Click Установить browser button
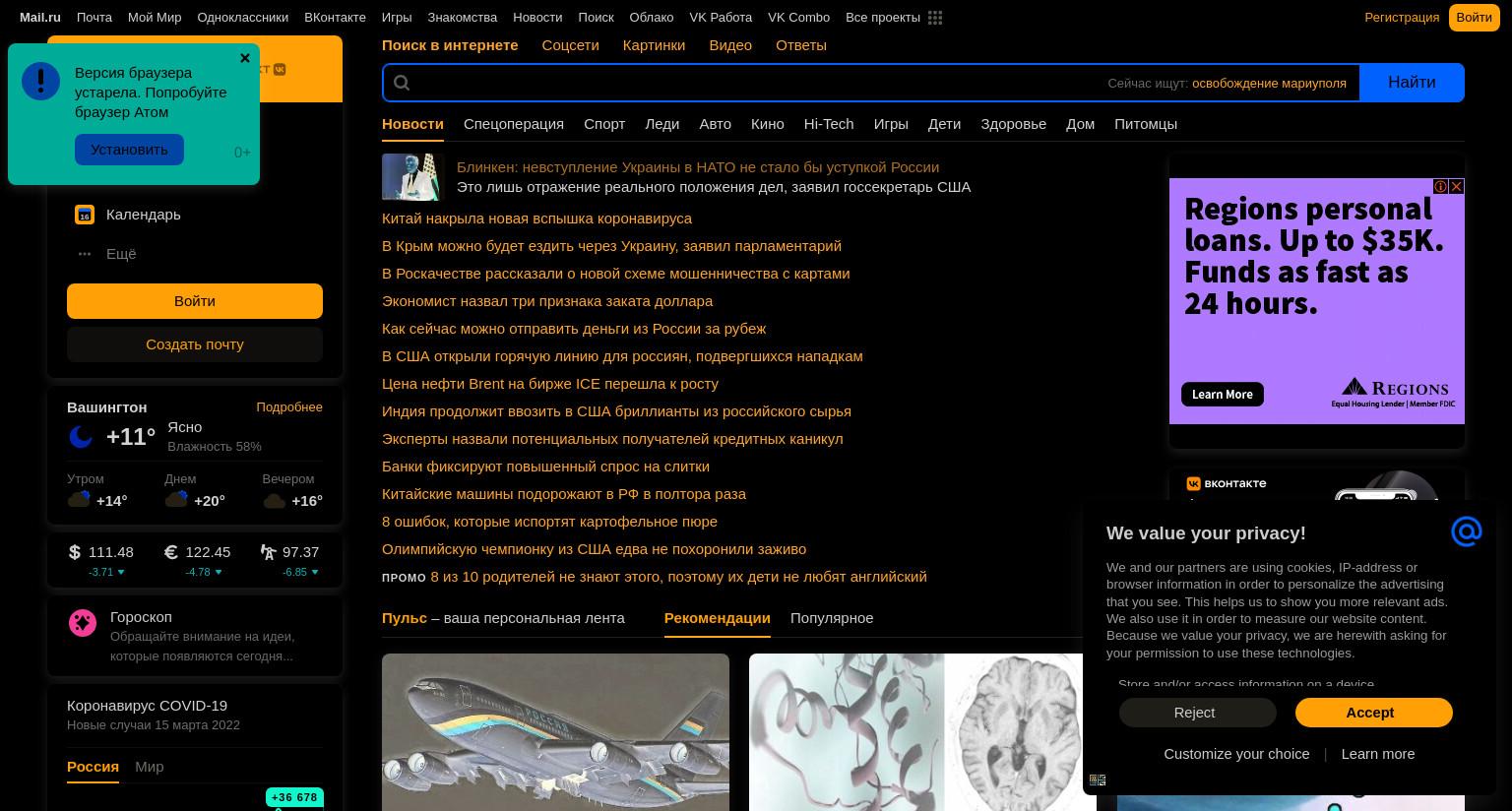1512x811 pixels. click(129, 150)
